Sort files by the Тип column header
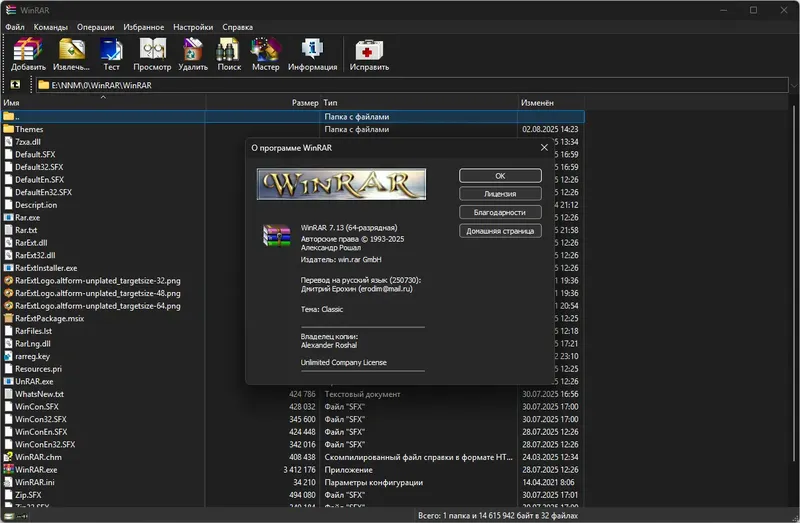Screen dimensions: 800x523 click(x=419, y=103)
